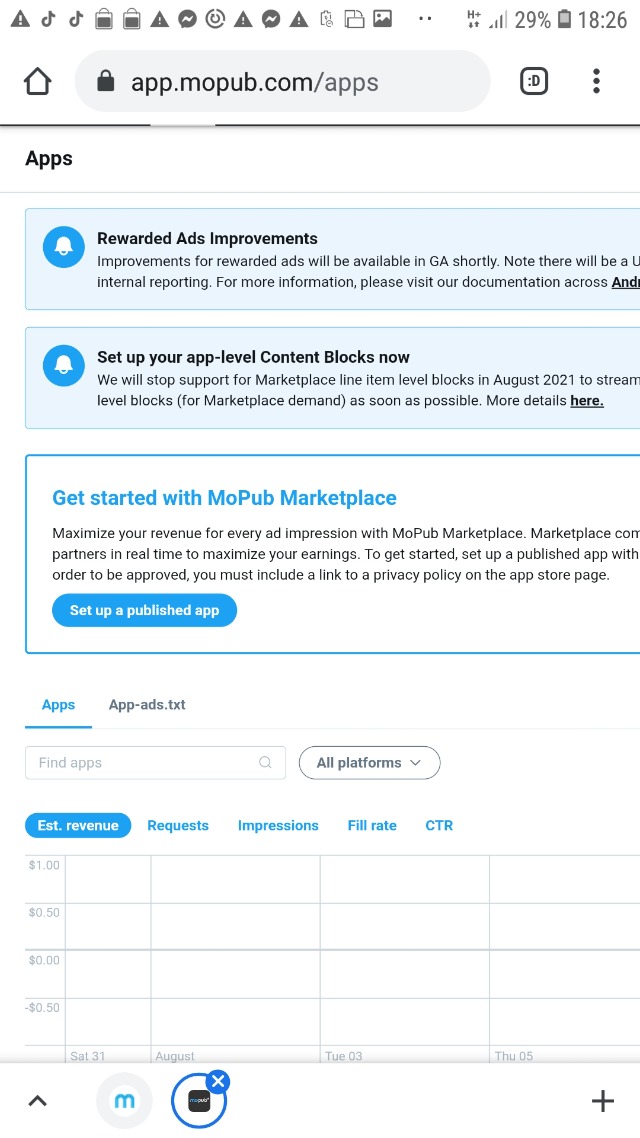Show the Requests metric chart

click(178, 826)
